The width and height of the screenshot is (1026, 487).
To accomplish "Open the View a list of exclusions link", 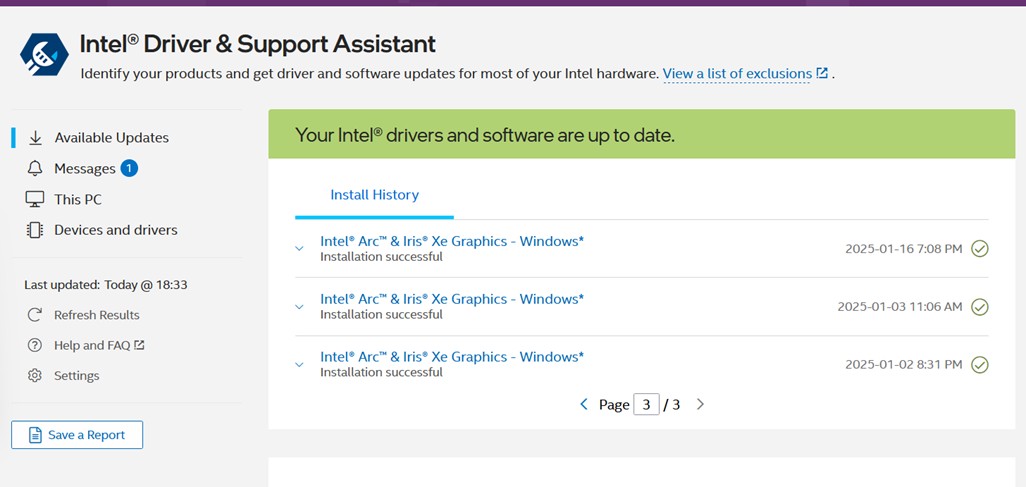I will pyautogui.click(x=737, y=74).
